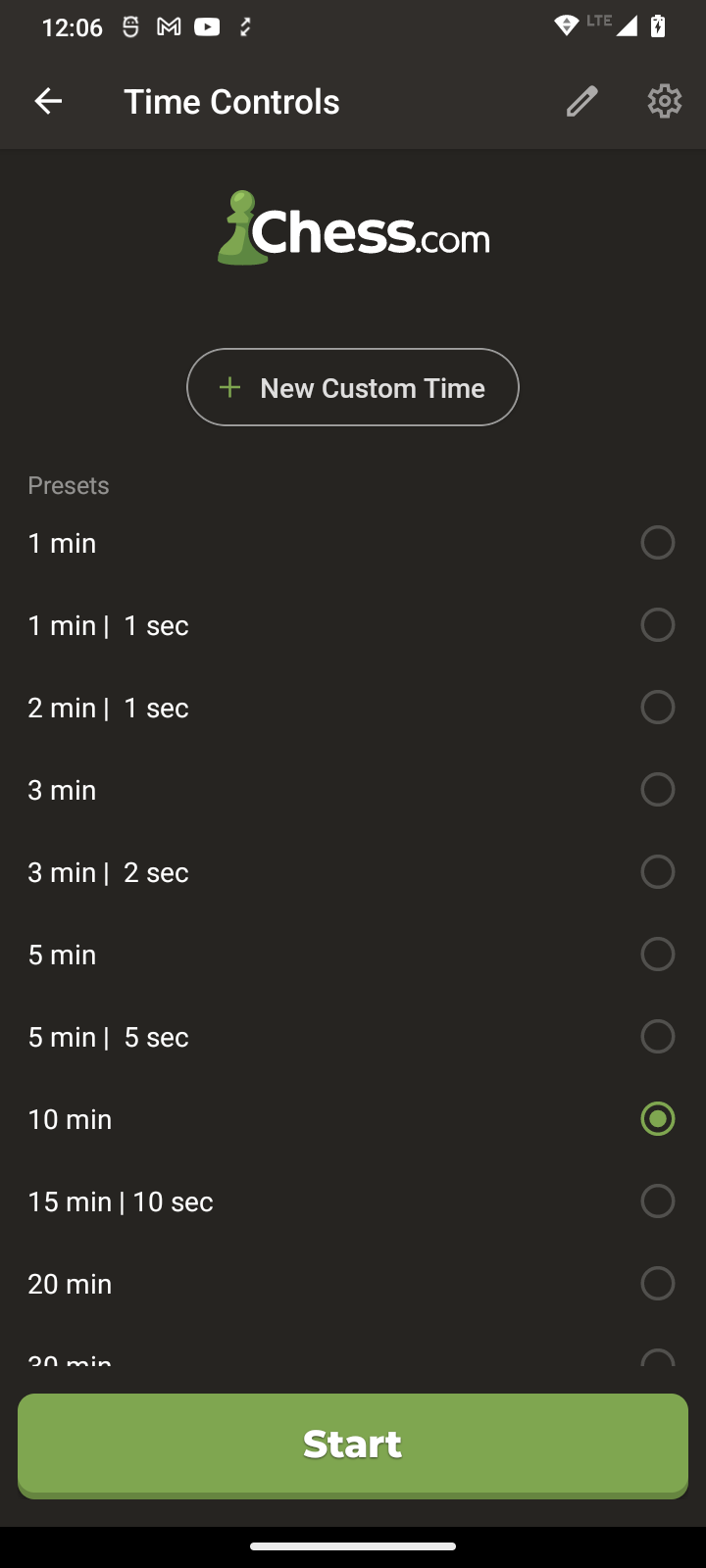Tap the Wi-Fi signal icon
Viewport: 706px width, 1568px height.
(x=567, y=26)
